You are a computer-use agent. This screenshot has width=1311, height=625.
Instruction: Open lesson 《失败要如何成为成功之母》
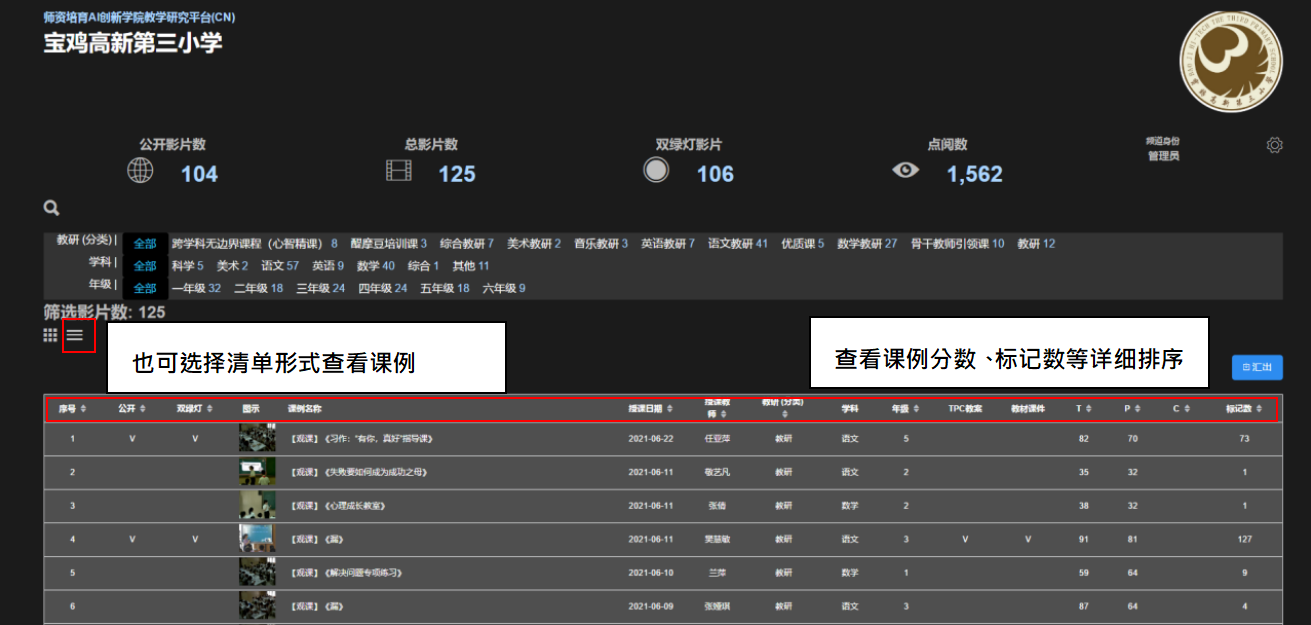(x=363, y=472)
